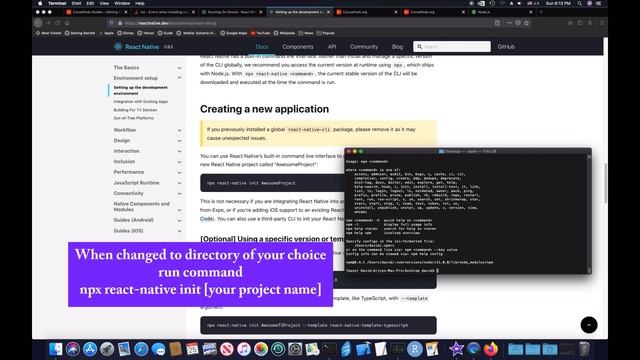
Task: Open the Help menu in menu bar
Action: click(140, 3)
